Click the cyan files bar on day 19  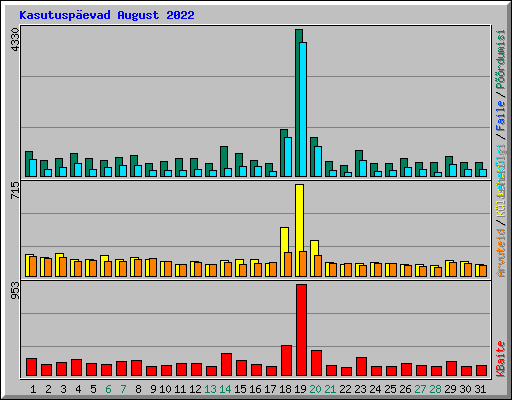tap(303, 109)
